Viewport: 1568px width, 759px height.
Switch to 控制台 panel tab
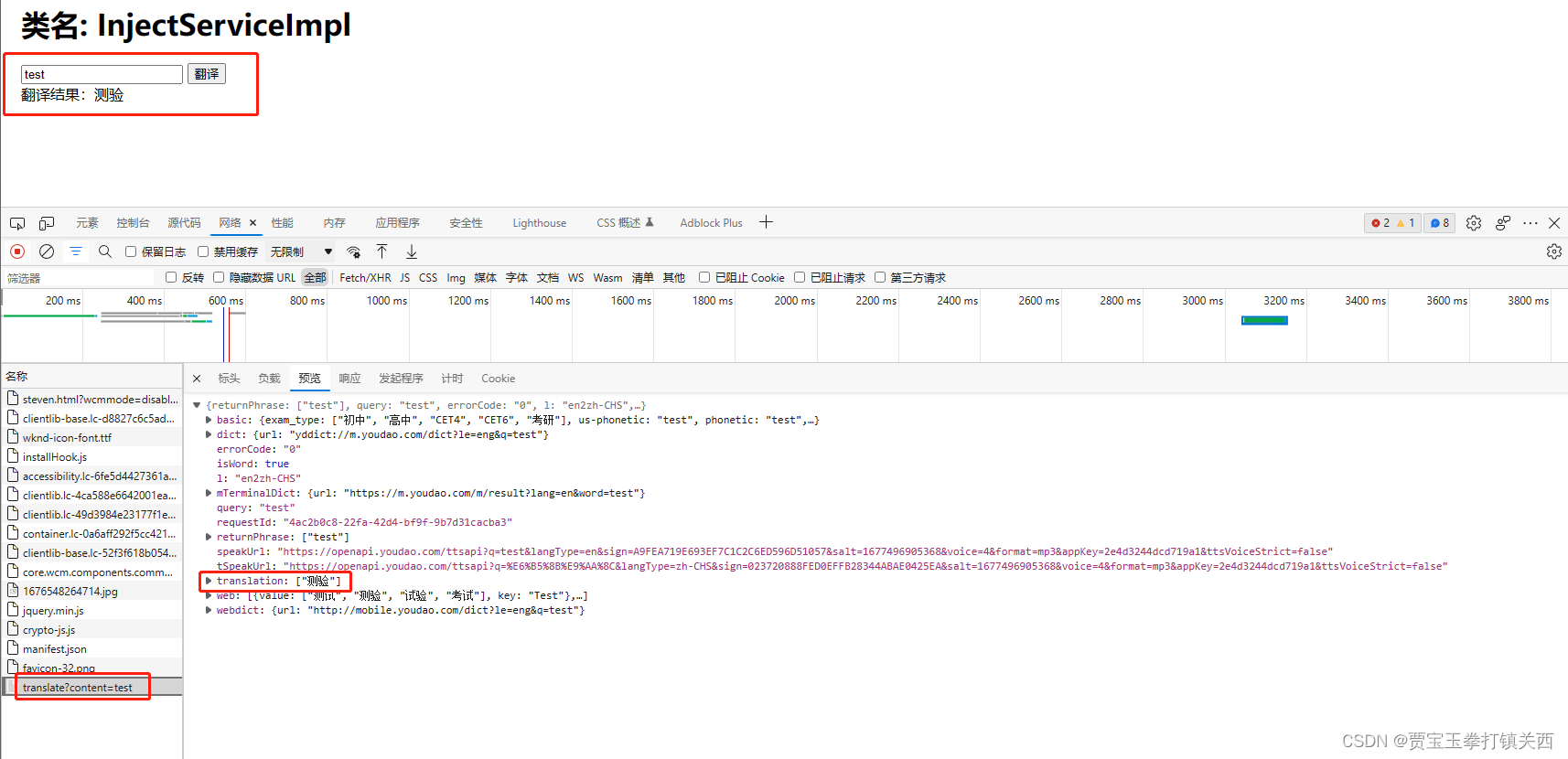point(134,223)
